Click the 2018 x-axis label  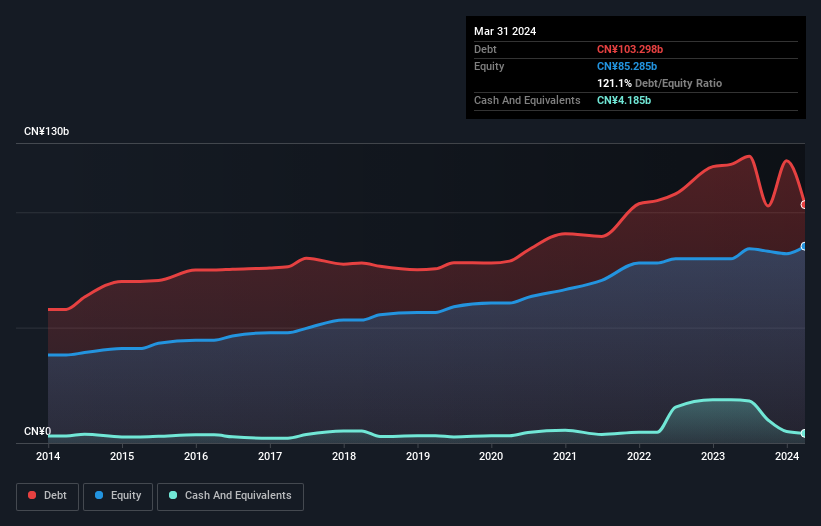pos(344,456)
